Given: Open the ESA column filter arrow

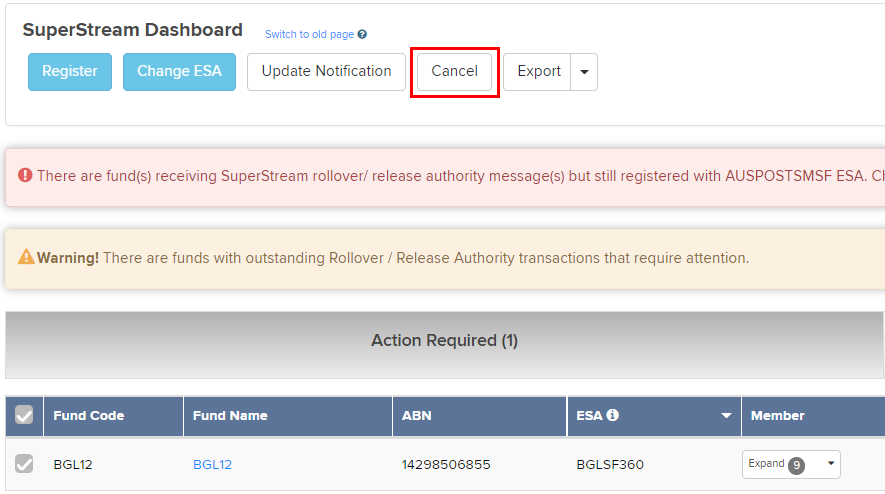Looking at the screenshot, I should pyautogui.click(x=727, y=416).
